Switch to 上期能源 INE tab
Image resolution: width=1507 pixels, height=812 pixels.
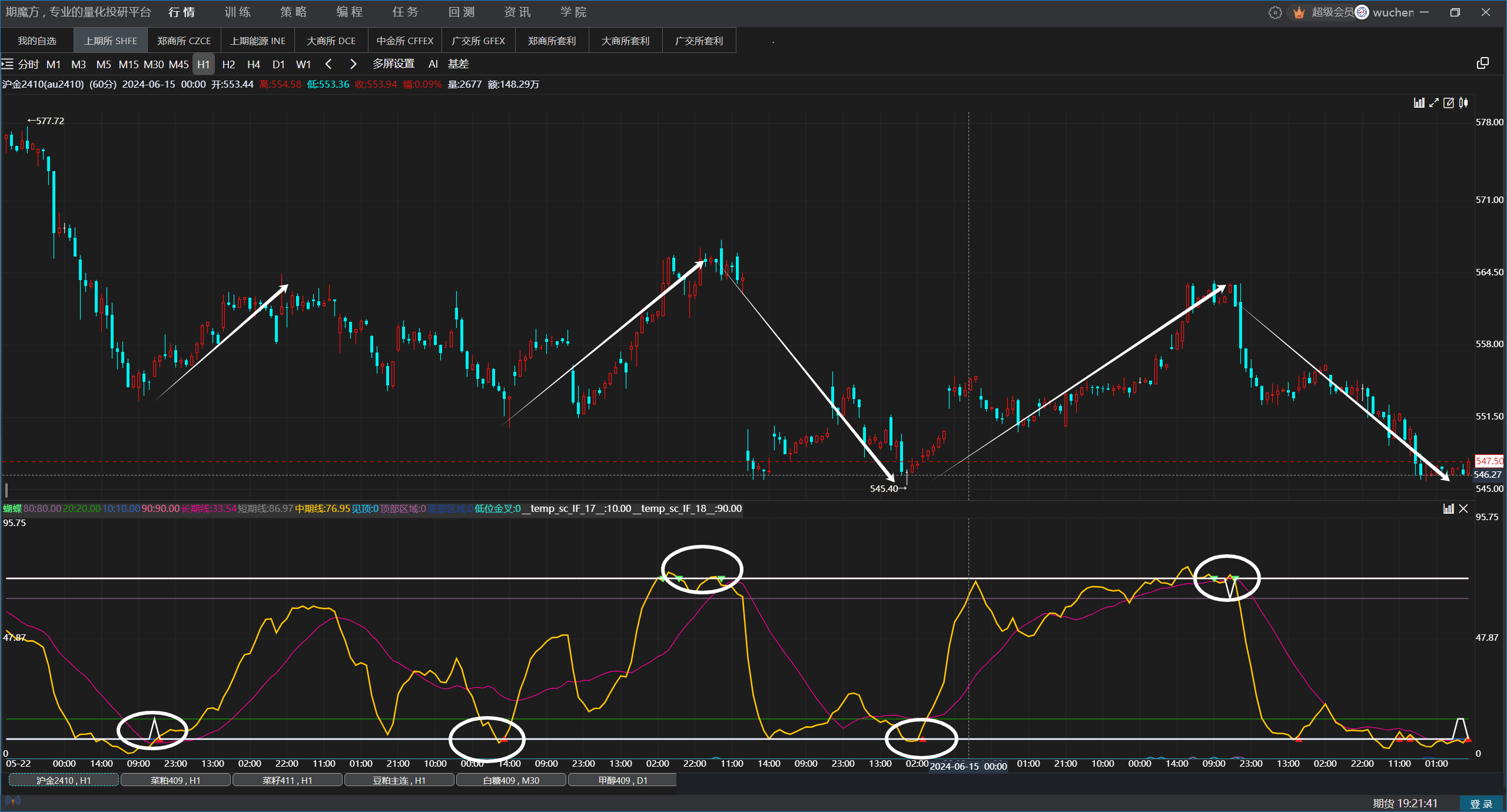258,41
